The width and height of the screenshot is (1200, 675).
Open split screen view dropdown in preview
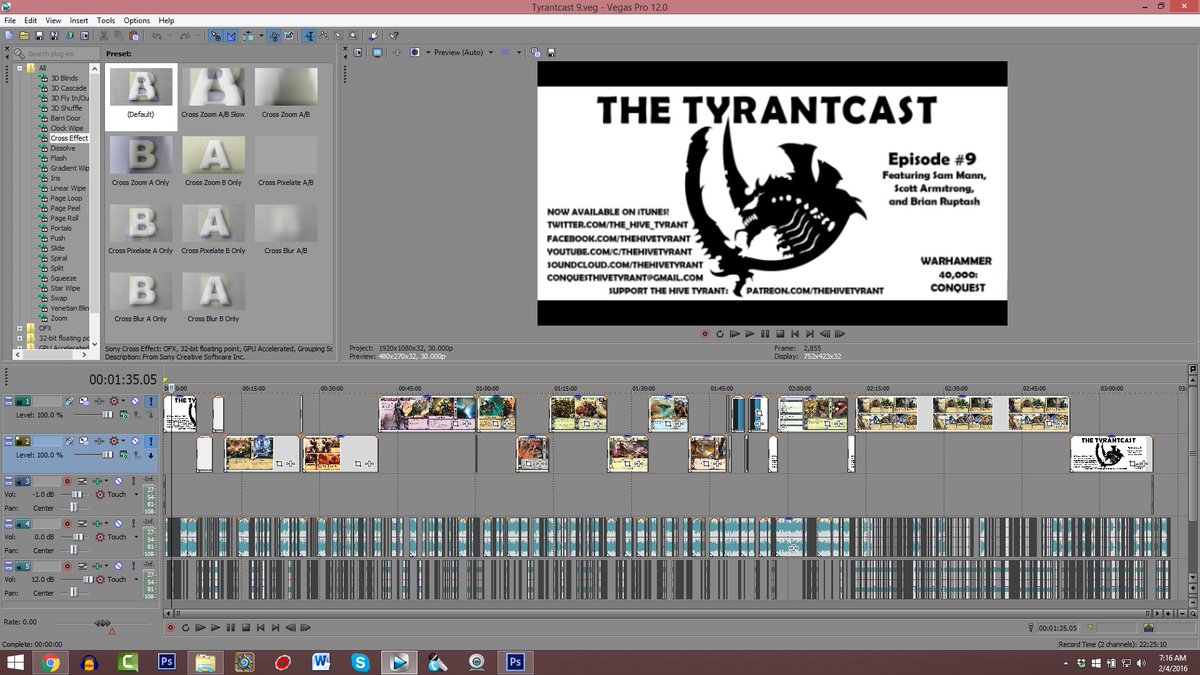coord(426,52)
